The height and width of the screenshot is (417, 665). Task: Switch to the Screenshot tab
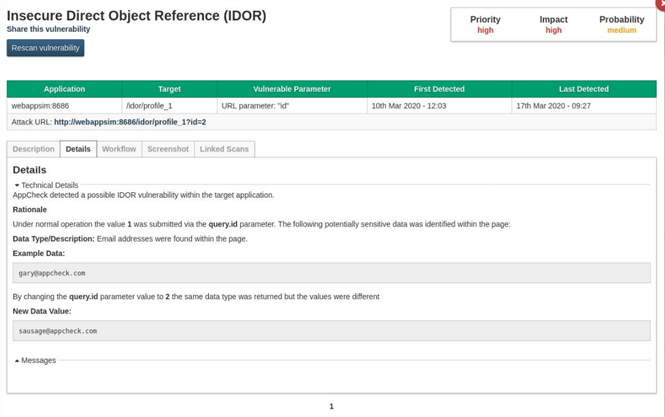pos(168,149)
